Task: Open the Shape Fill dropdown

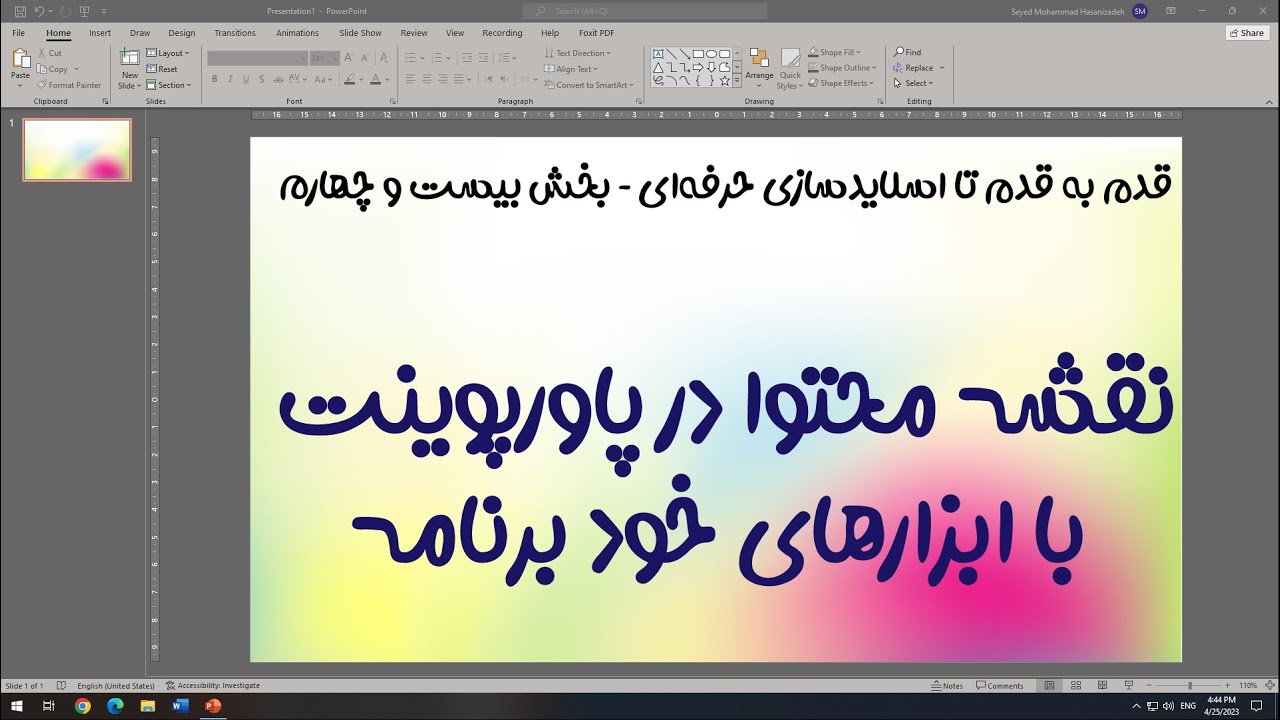Action: pos(834,53)
